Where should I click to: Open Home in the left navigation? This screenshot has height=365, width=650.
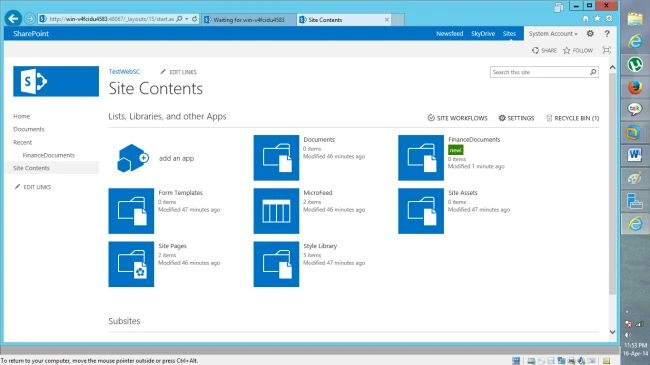[x=21, y=116]
